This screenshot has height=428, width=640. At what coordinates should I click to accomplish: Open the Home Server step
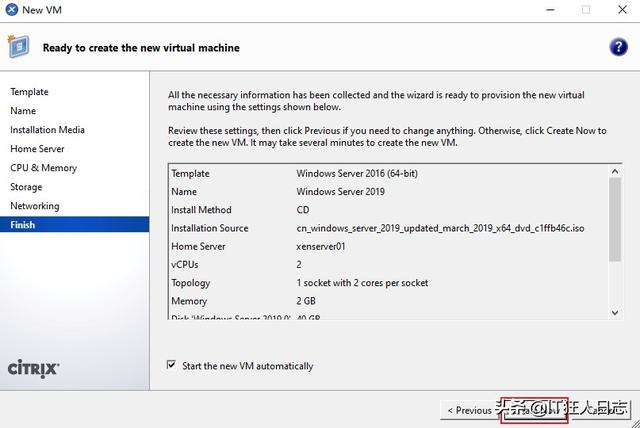(37, 149)
